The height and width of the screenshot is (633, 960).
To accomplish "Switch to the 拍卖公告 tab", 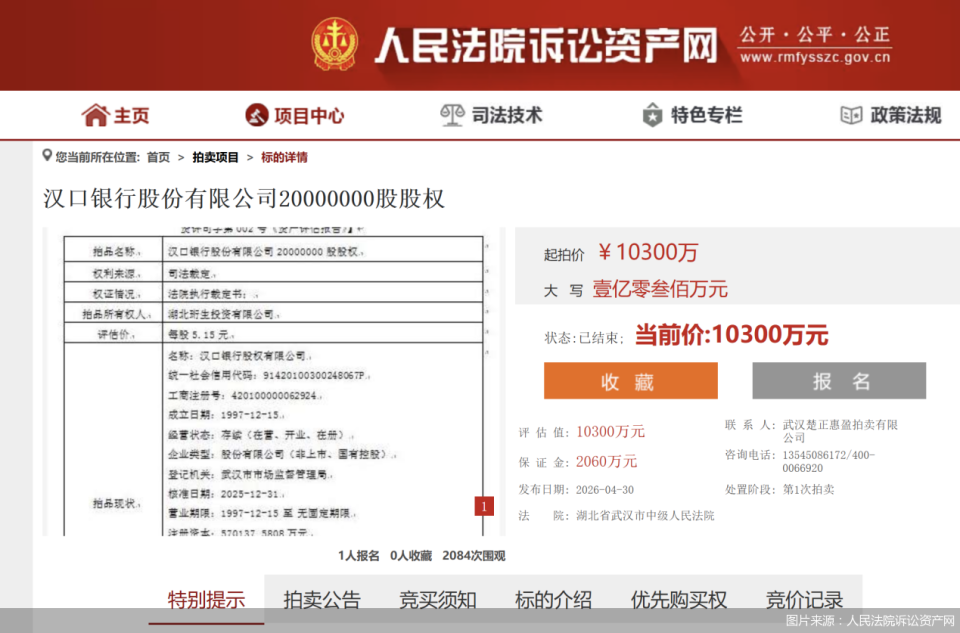I will coord(322,600).
